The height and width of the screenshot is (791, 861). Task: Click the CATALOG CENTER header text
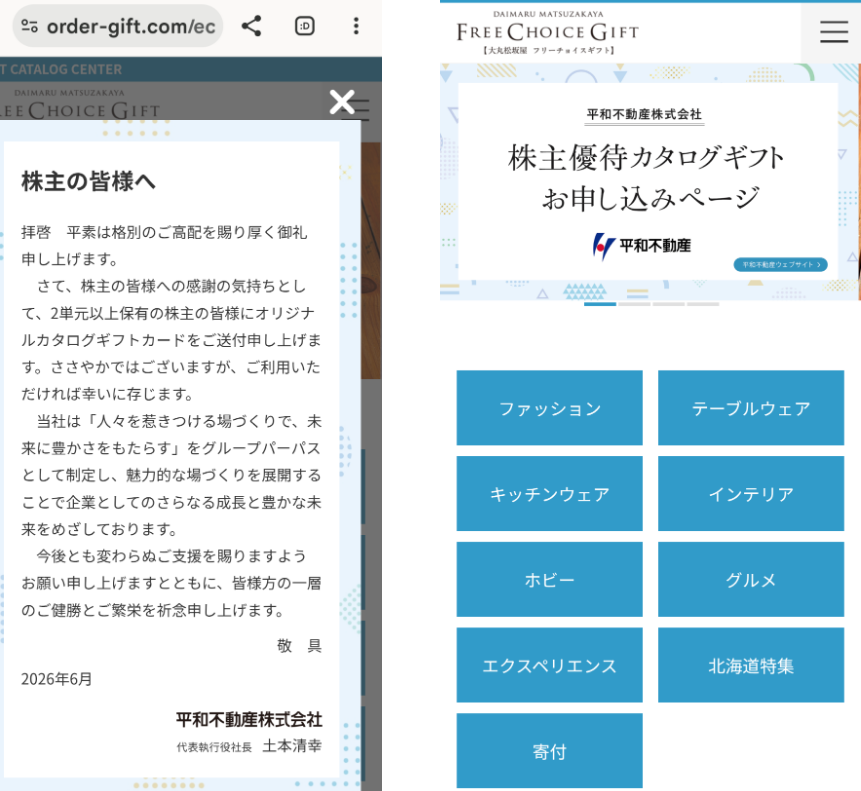pos(61,70)
